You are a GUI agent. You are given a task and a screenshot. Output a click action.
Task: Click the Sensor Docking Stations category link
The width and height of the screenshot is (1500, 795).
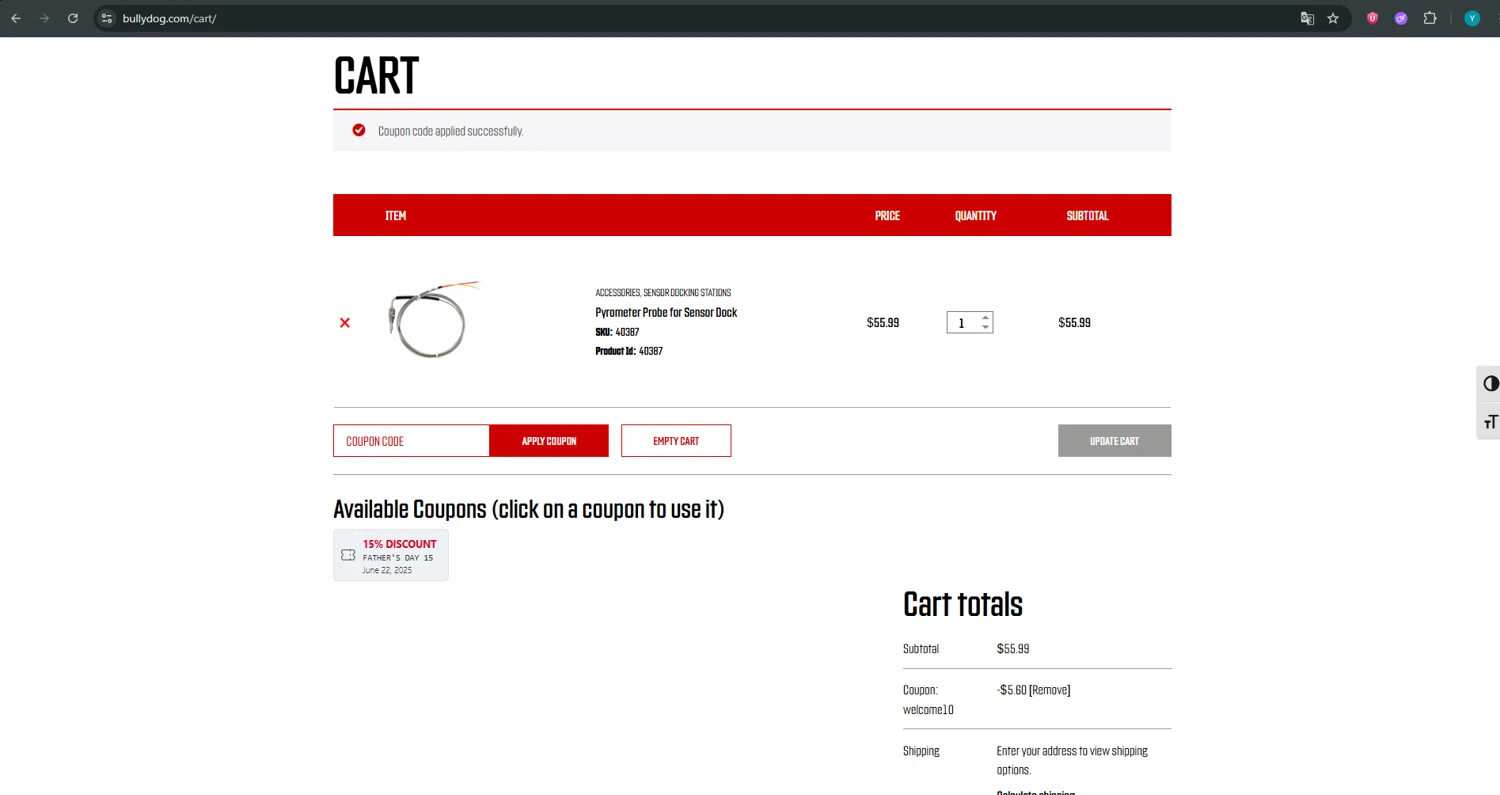tap(687, 293)
